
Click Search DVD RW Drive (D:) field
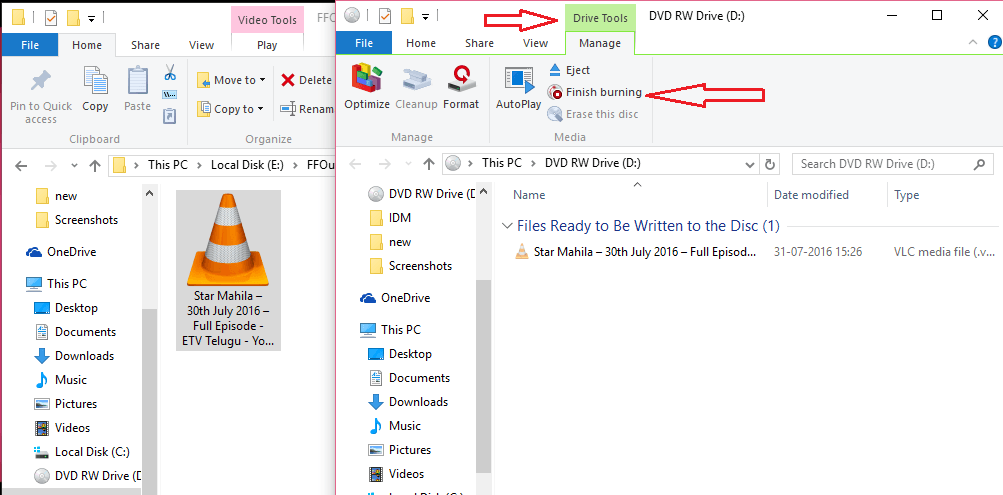tap(893, 164)
